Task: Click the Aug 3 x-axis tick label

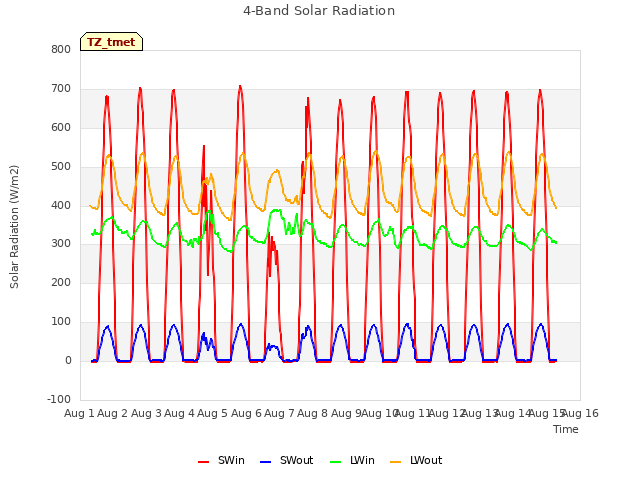Action: coord(146,413)
